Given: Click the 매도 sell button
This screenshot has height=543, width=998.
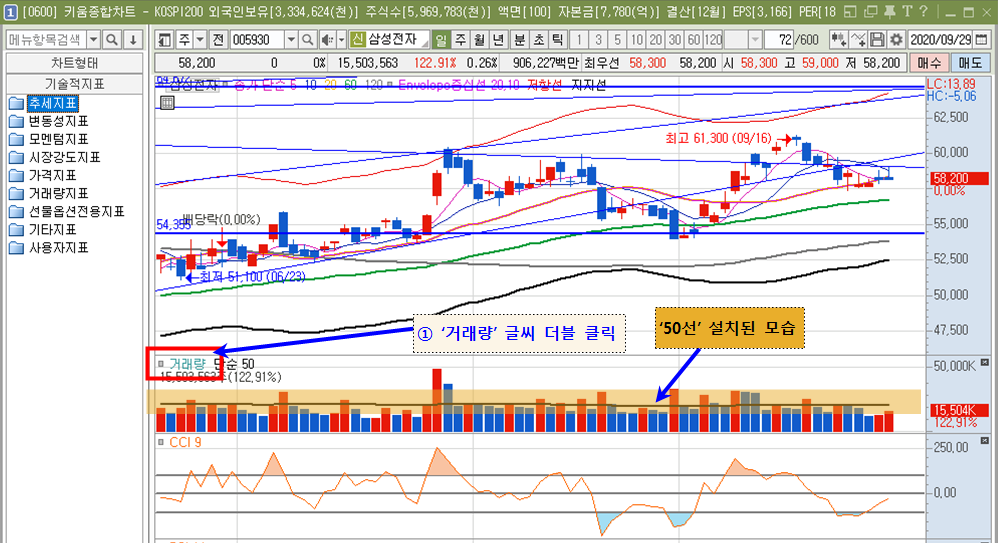Looking at the screenshot, I should [x=969, y=63].
